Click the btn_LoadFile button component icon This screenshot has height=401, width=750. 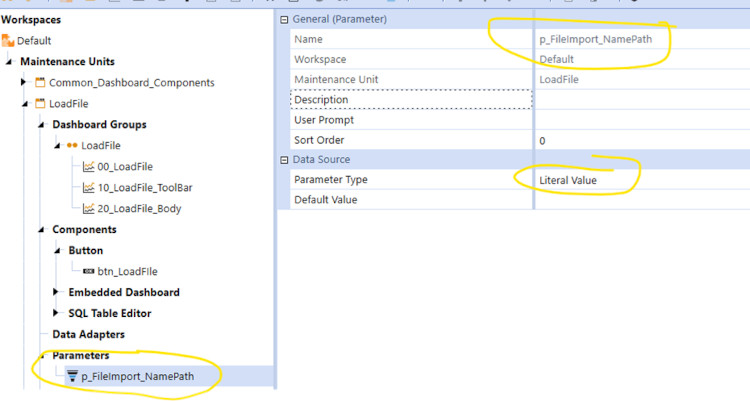click(x=89, y=271)
